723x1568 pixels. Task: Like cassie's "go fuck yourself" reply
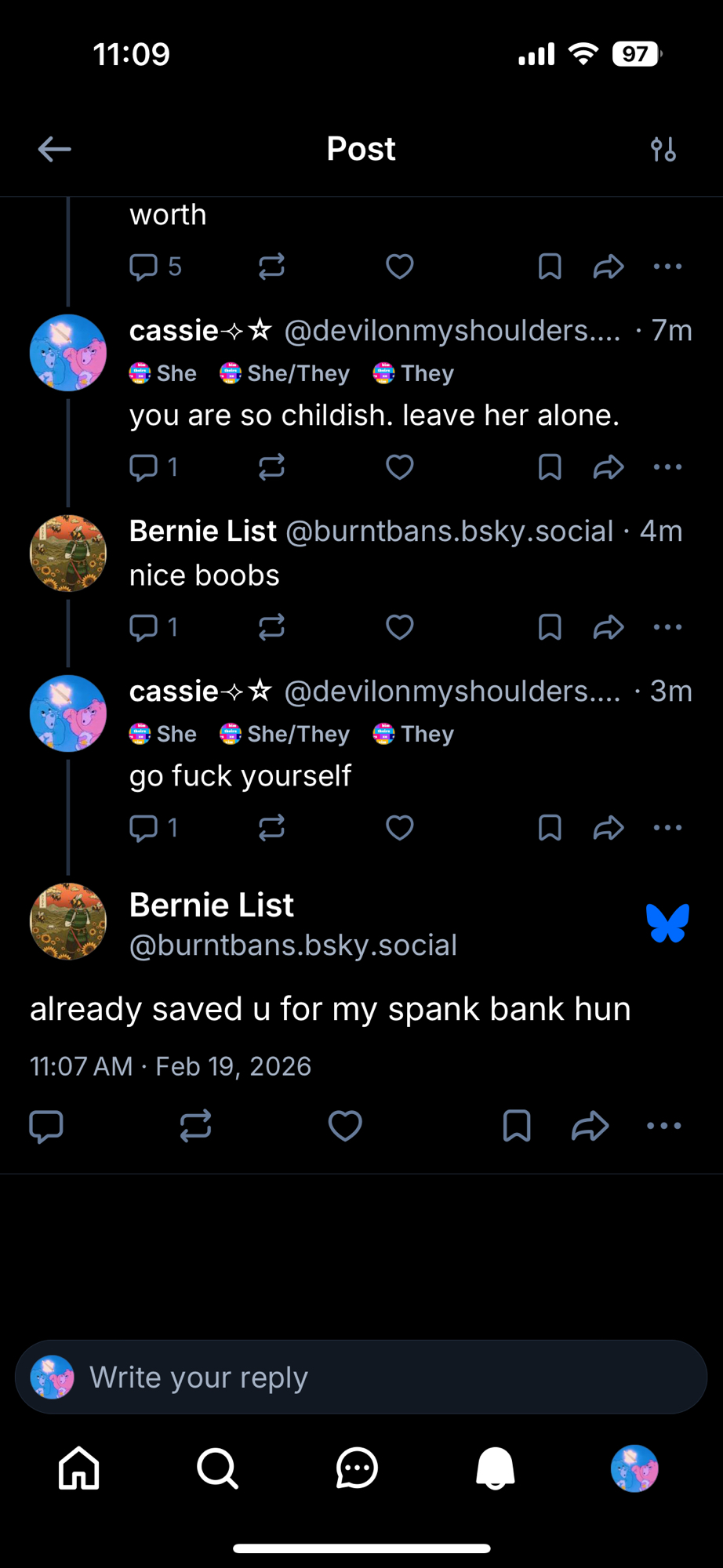point(400,828)
